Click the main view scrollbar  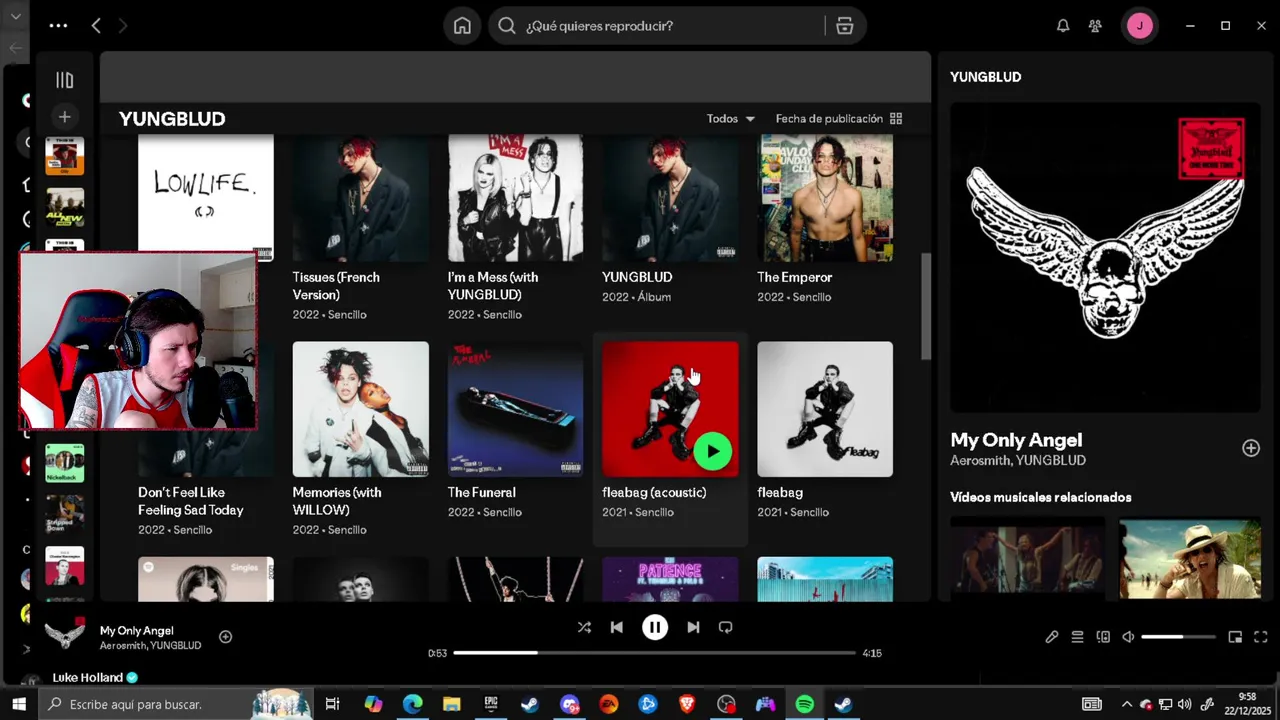pos(926,306)
